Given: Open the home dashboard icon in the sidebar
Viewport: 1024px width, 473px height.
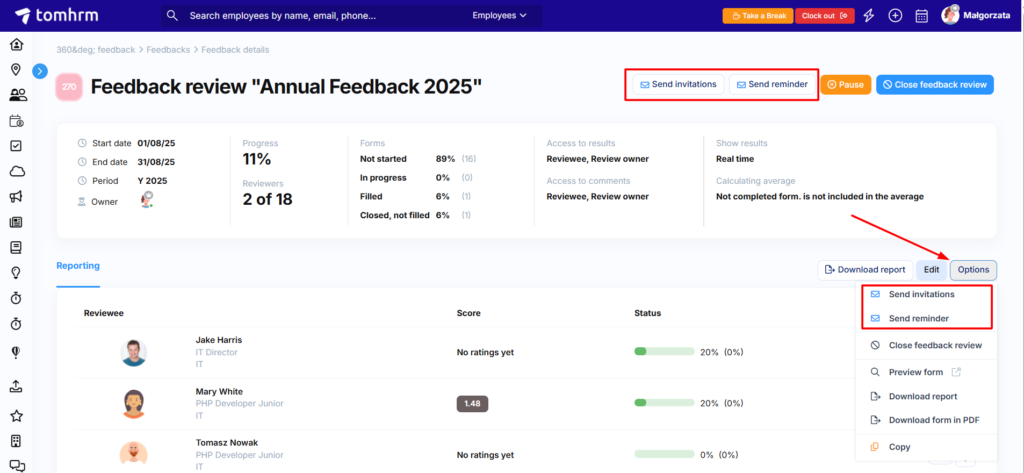Looking at the screenshot, I should [17, 44].
